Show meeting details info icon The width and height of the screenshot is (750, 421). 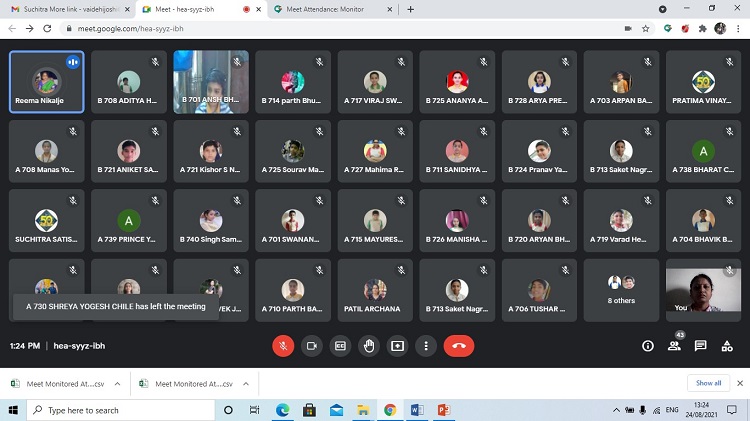tap(648, 346)
